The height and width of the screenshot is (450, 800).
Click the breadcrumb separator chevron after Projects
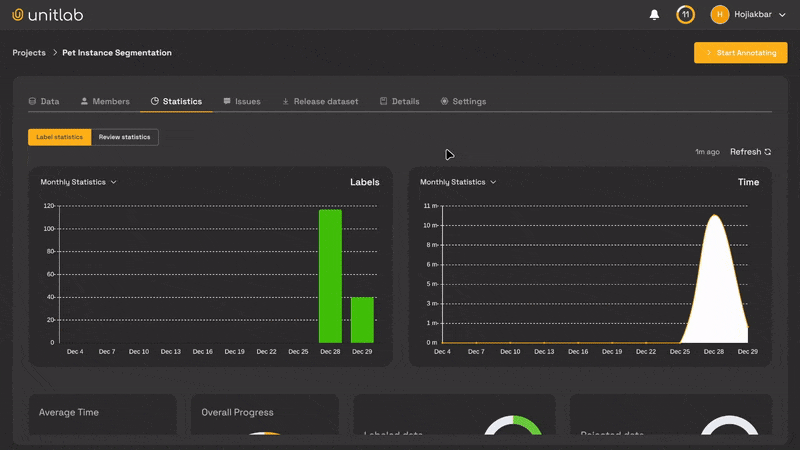coord(55,53)
